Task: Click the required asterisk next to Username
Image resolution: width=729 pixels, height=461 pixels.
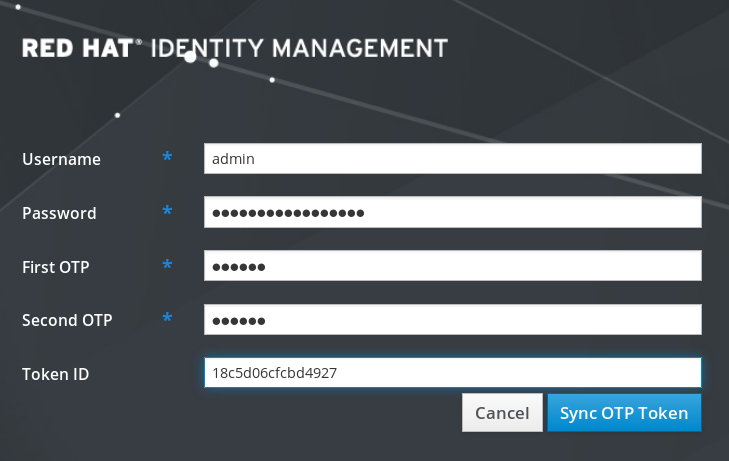Action: point(167,157)
